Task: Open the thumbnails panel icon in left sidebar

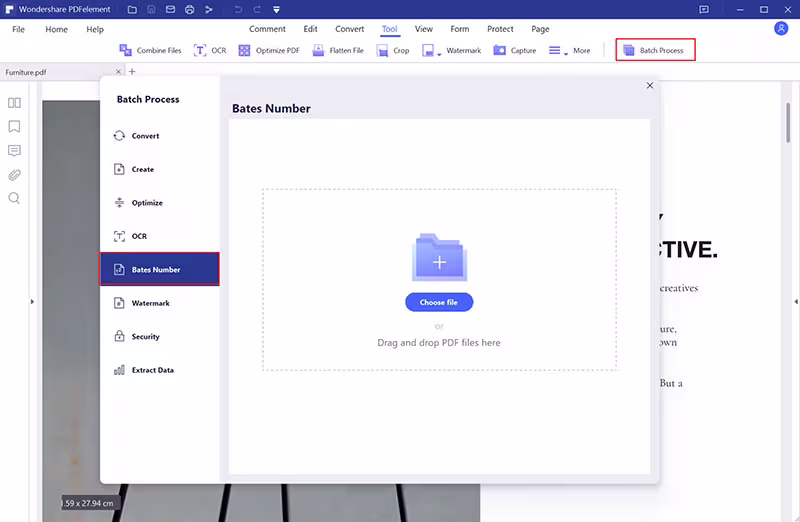Action: click(14, 103)
